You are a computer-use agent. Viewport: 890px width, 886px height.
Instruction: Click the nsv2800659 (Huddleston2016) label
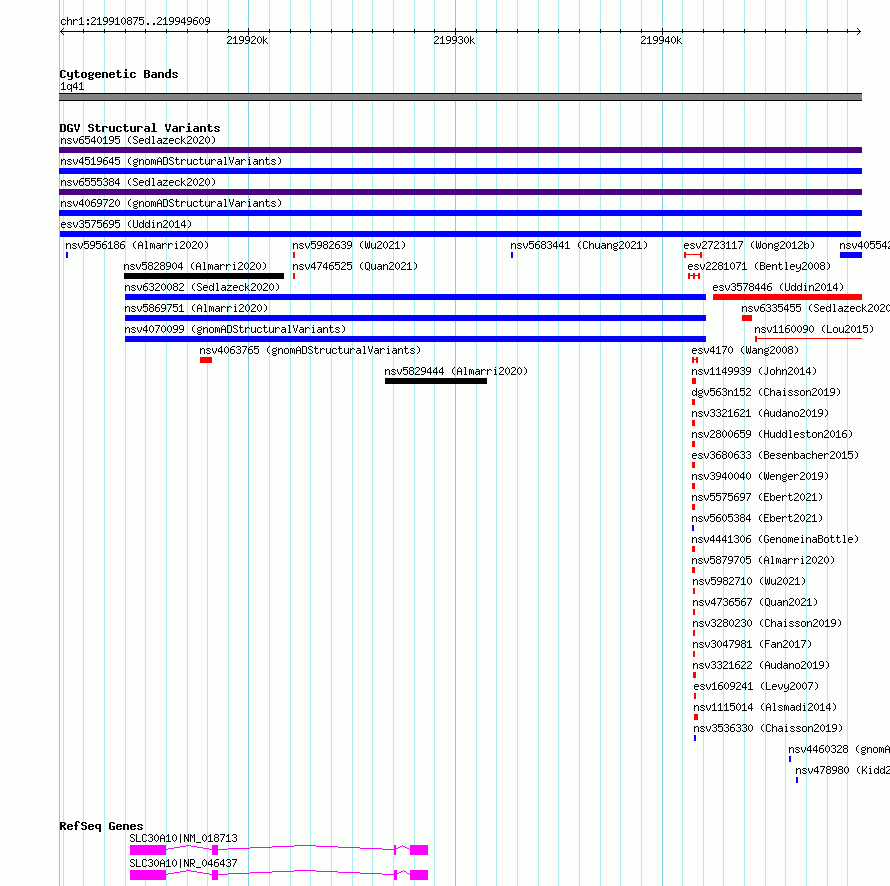pos(772,434)
